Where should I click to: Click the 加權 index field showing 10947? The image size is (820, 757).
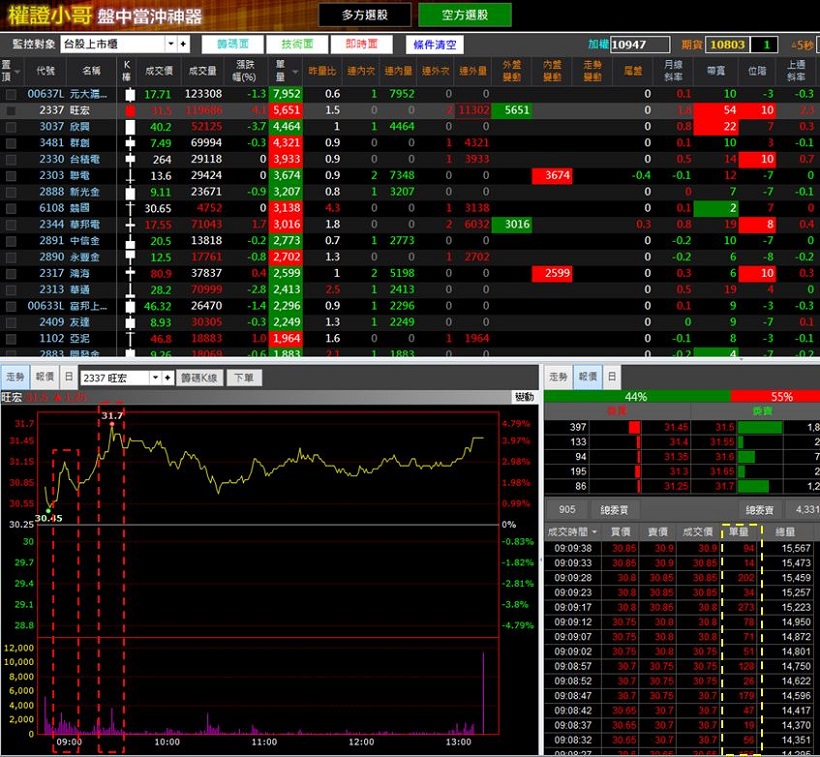point(640,45)
